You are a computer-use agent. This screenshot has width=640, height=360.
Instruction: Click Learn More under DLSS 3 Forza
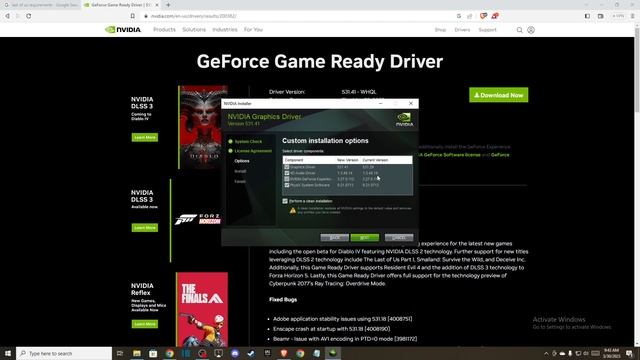144,228
